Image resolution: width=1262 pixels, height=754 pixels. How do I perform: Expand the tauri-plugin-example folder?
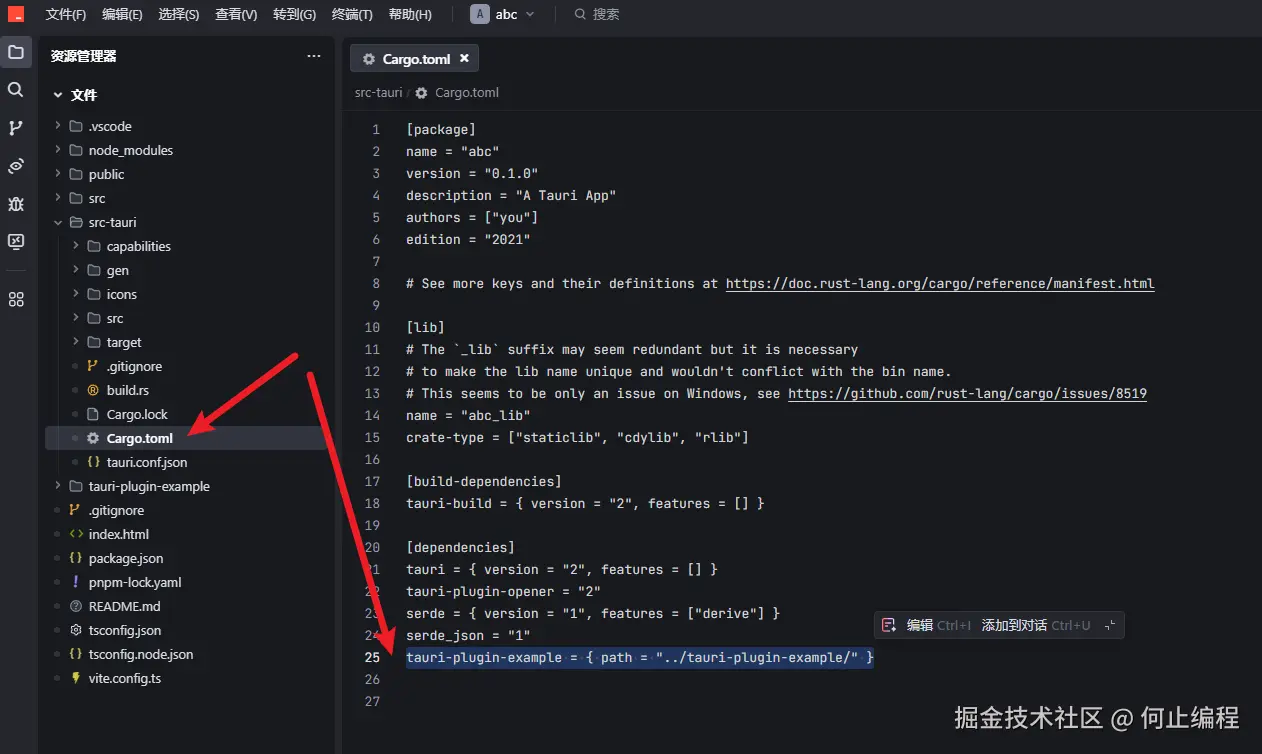(58, 486)
